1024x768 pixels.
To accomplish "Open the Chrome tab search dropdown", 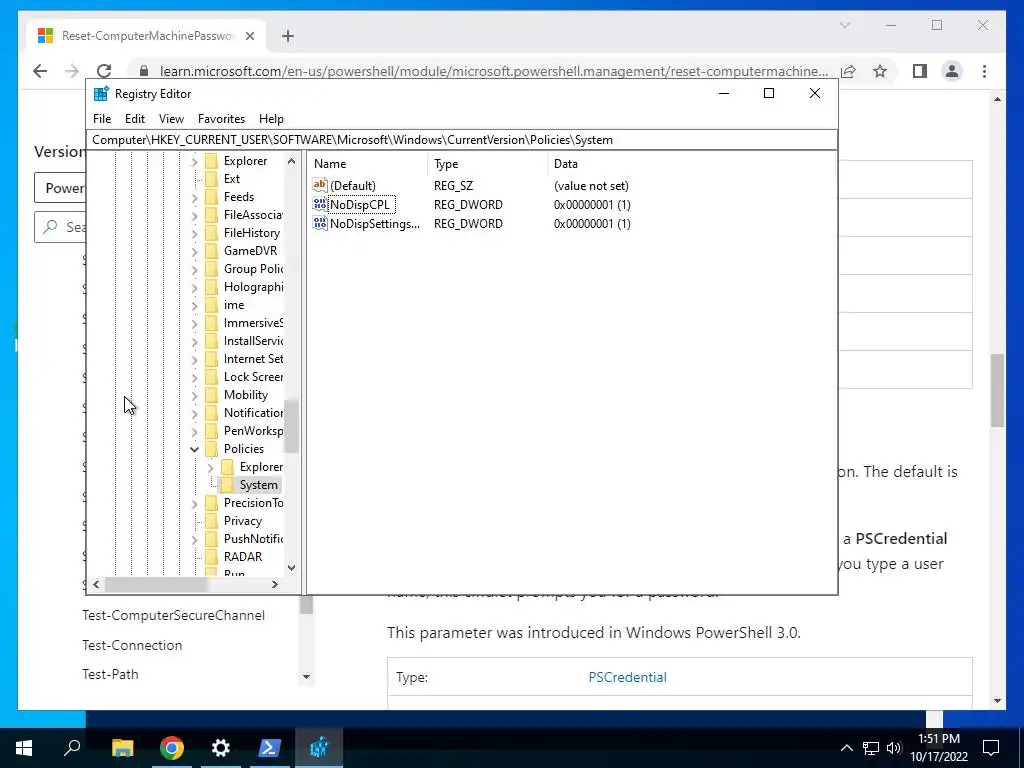I will [x=845, y=25].
